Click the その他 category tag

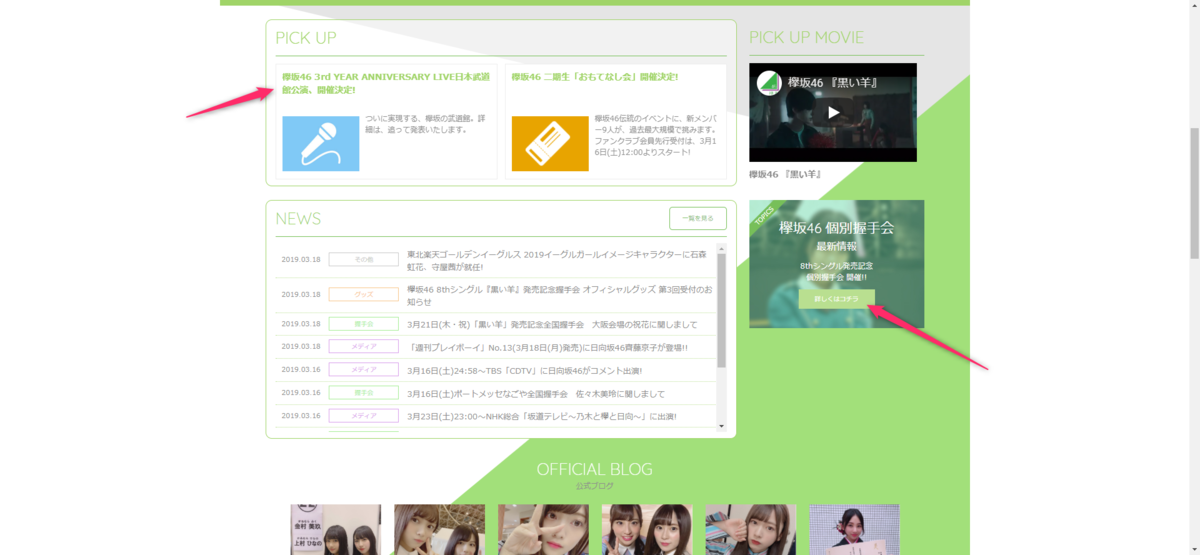coord(363,259)
